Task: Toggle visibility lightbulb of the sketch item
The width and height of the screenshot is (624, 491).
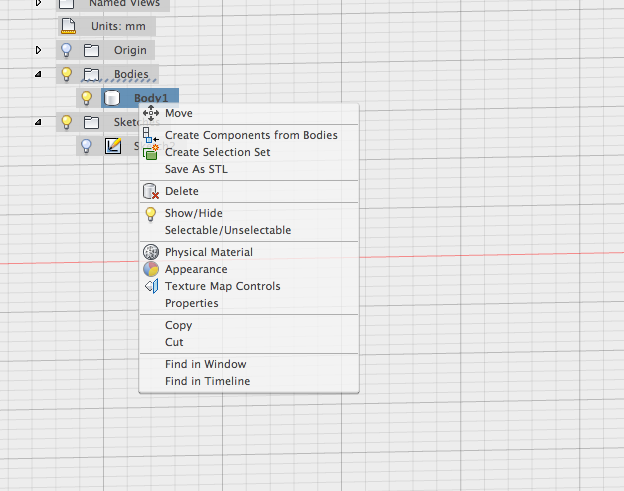Action: click(86, 146)
